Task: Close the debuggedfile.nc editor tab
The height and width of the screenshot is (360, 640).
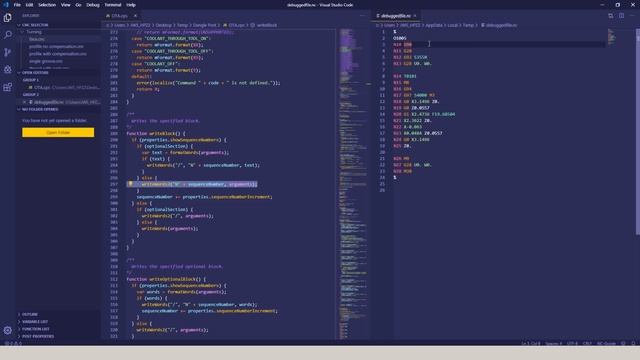Action: coord(415,16)
